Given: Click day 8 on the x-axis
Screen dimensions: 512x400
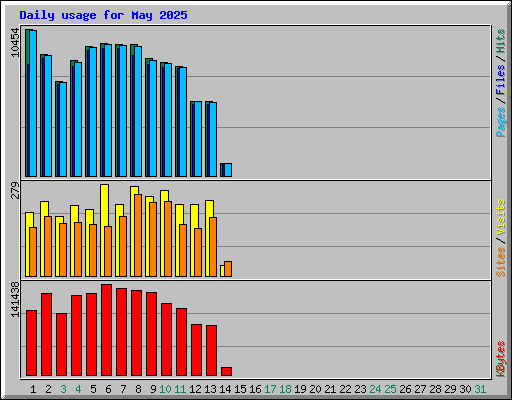Looking at the screenshot, I should [x=138, y=389].
